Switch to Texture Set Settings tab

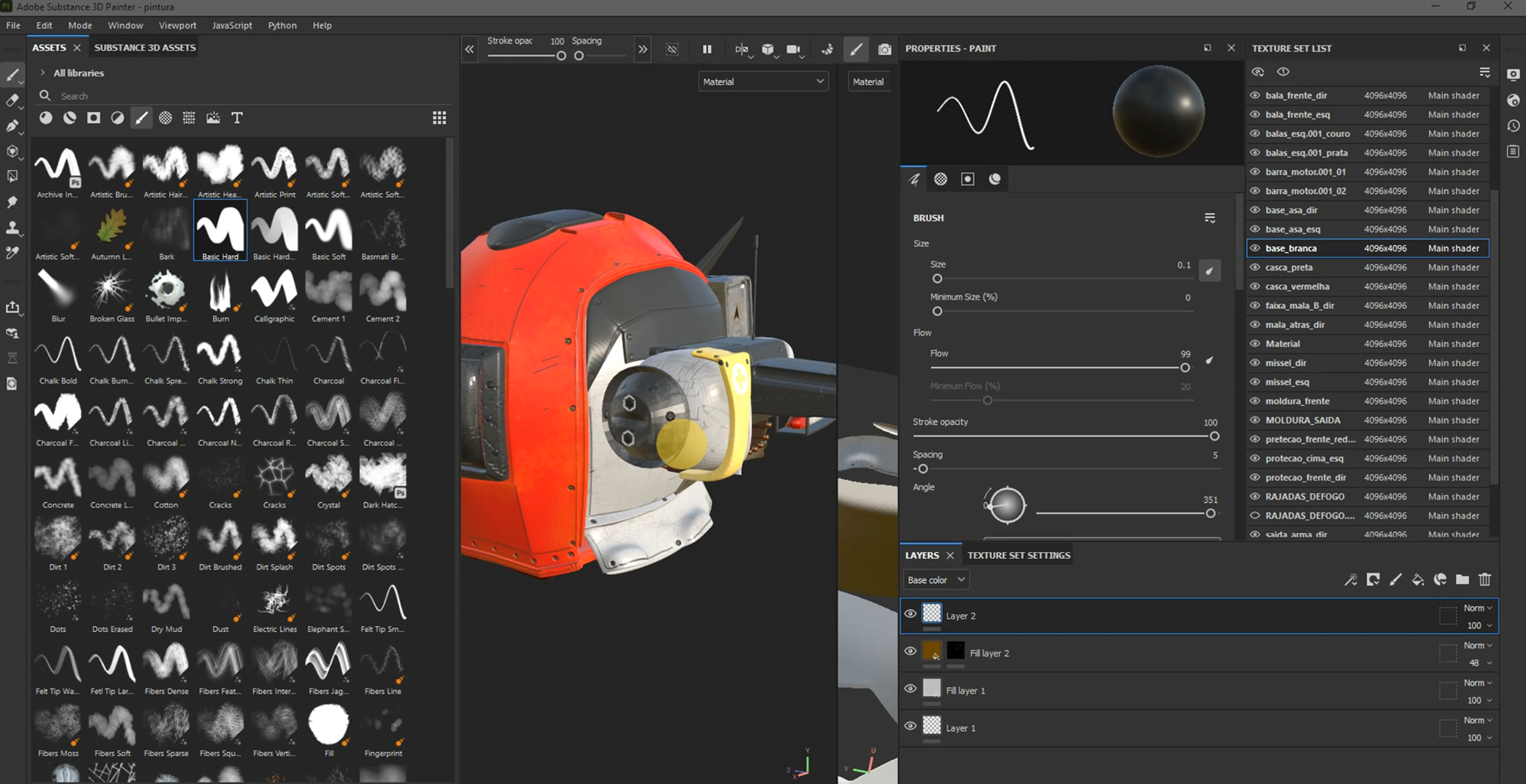[1019, 555]
